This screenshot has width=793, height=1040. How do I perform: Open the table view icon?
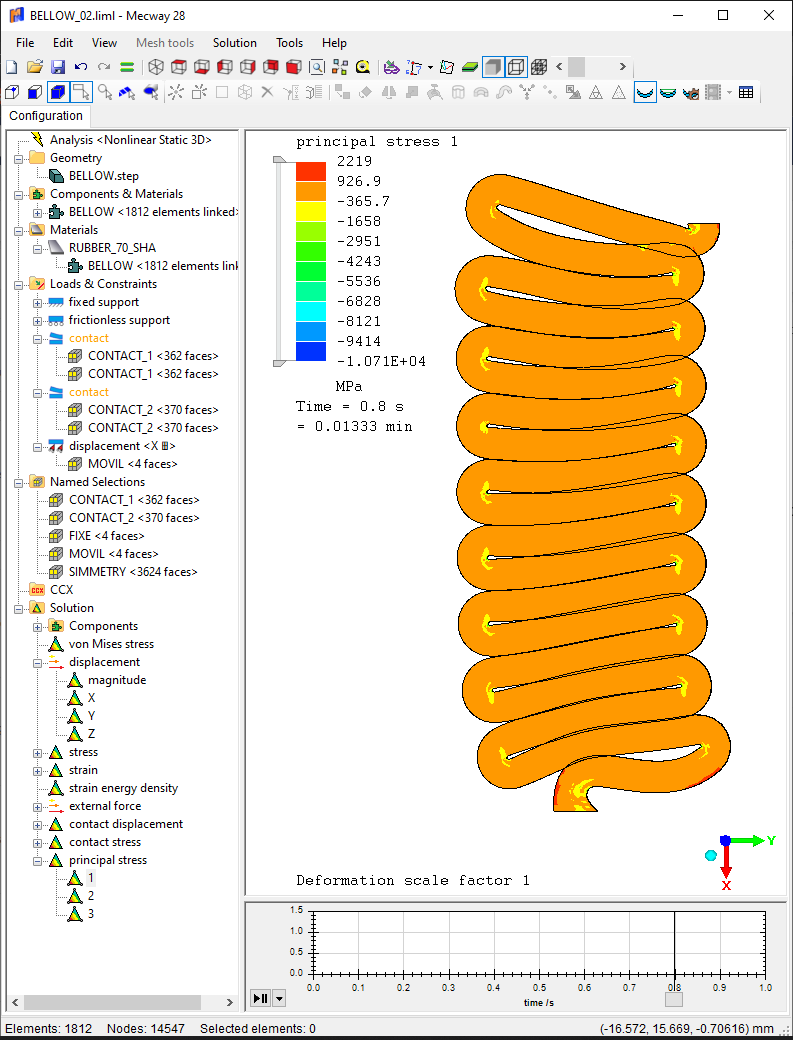(746, 93)
